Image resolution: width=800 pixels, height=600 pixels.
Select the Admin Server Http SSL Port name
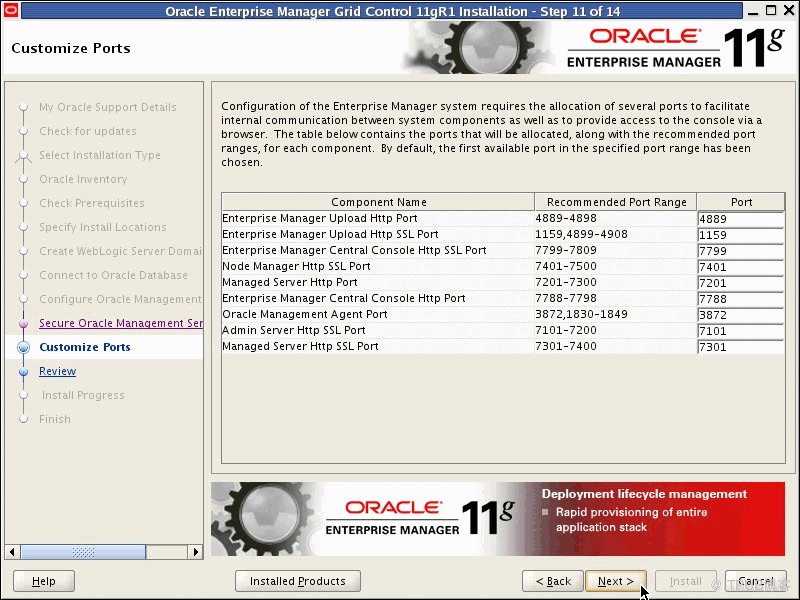294,330
